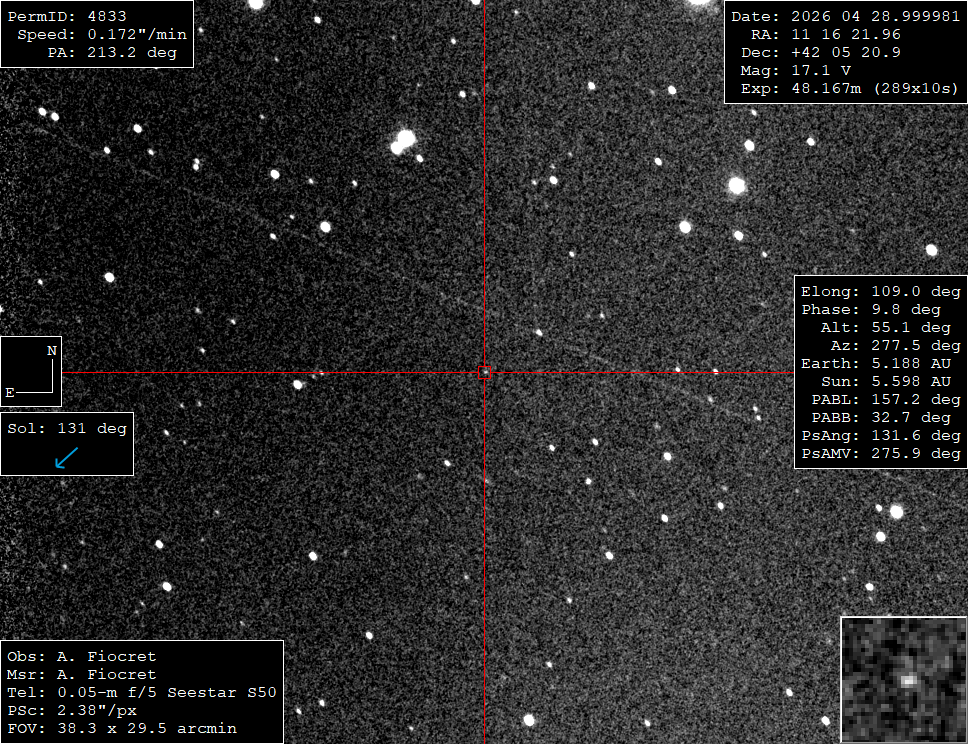Click the FOV 38.3 x 29.5 arcmin text
This screenshot has height=744, width=968.
point(122,728)
